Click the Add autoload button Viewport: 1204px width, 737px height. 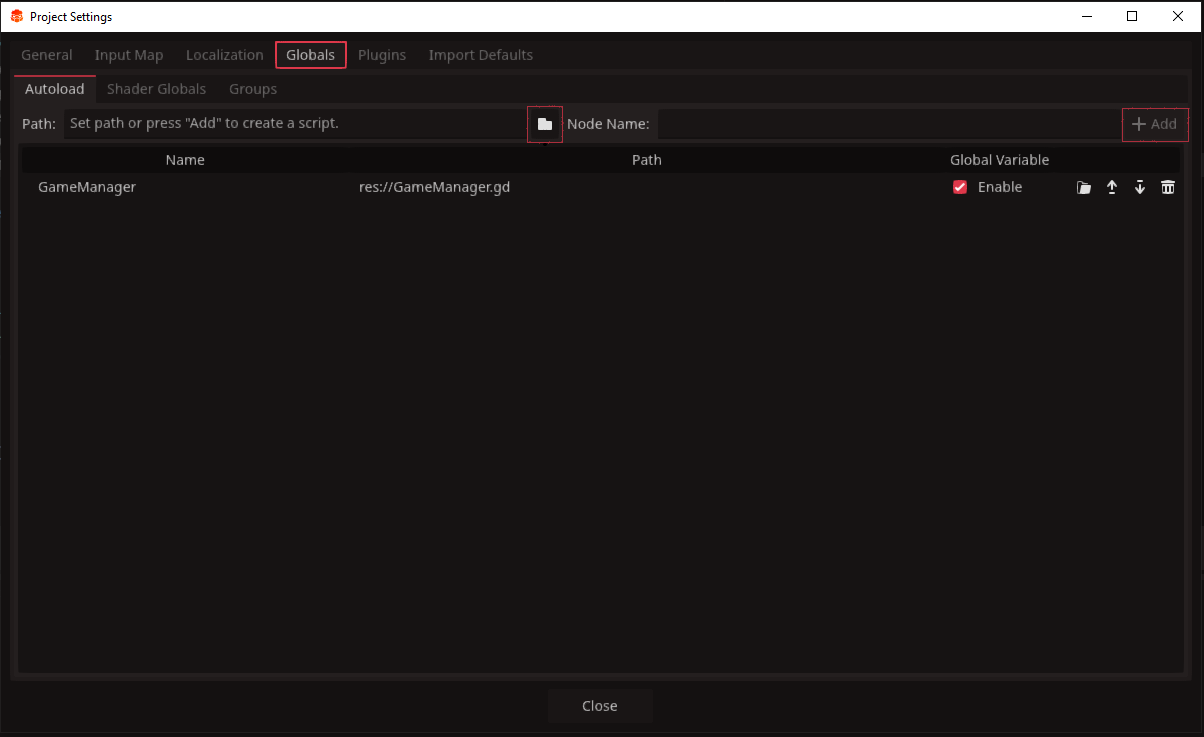tap(1154, 124)
